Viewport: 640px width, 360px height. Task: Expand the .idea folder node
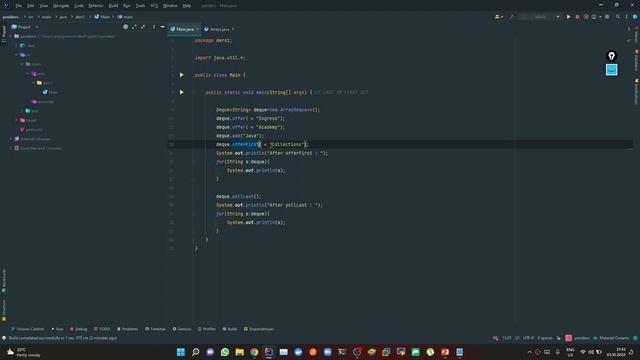point(17,46)
